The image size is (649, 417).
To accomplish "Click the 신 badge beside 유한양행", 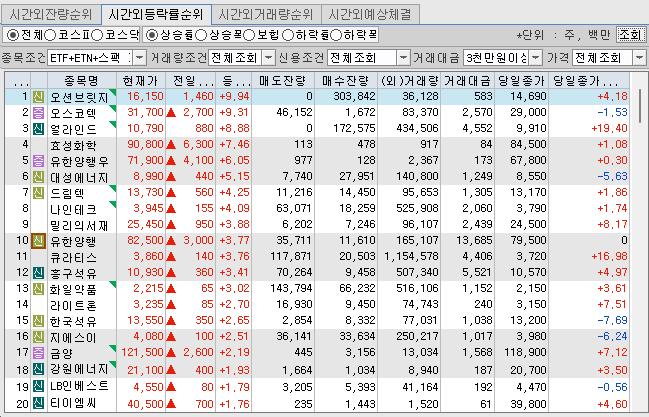I will (38, 241).
